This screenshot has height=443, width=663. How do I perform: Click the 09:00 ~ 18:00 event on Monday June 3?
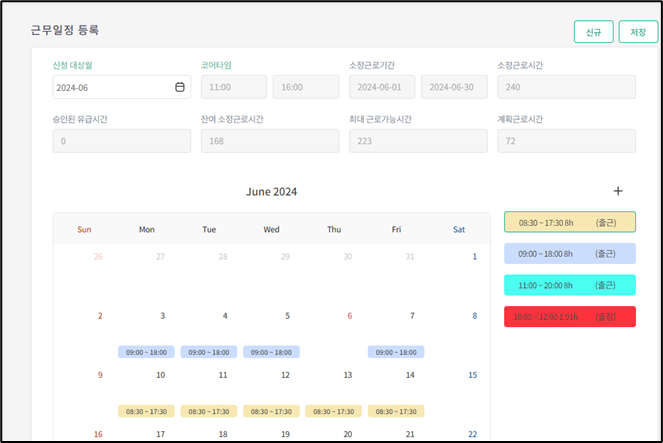147,352
